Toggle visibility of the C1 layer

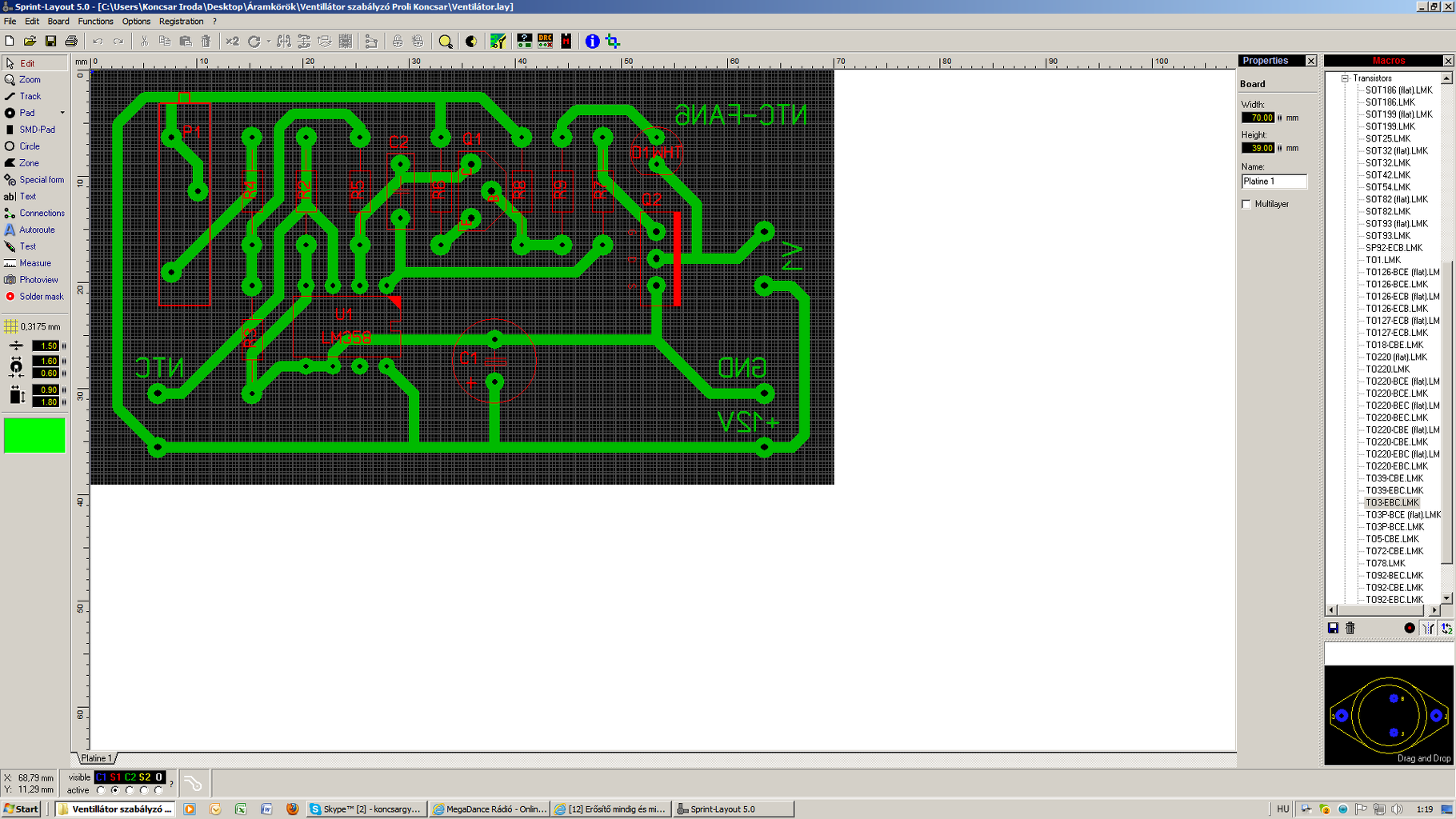coord(101,777)
